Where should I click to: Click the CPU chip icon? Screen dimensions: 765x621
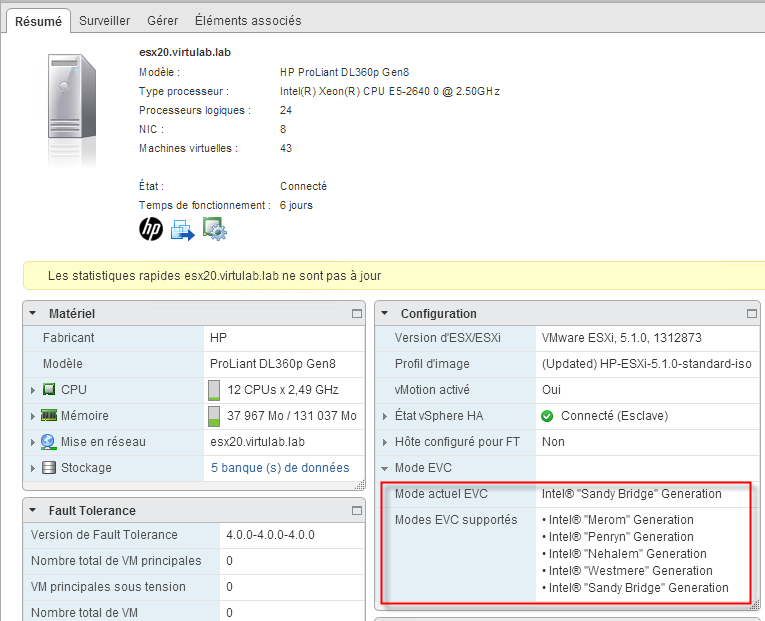point(49,389)
